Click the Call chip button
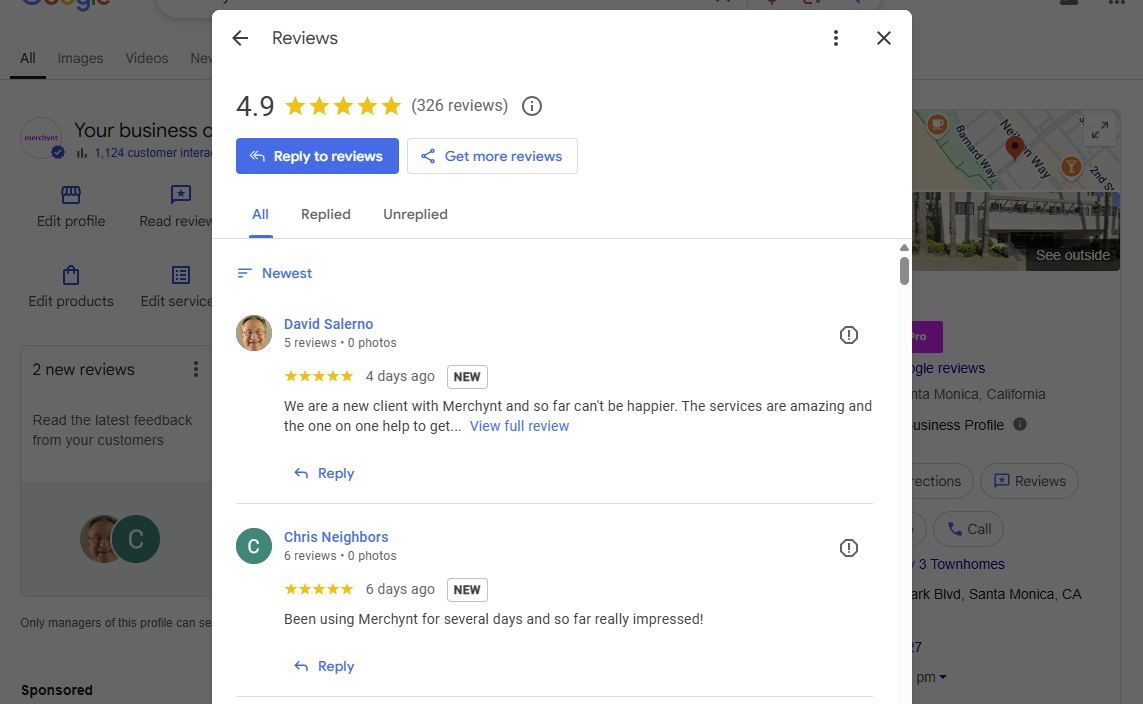Viewport: 1143px width, 704px height. tap(968, 529)
